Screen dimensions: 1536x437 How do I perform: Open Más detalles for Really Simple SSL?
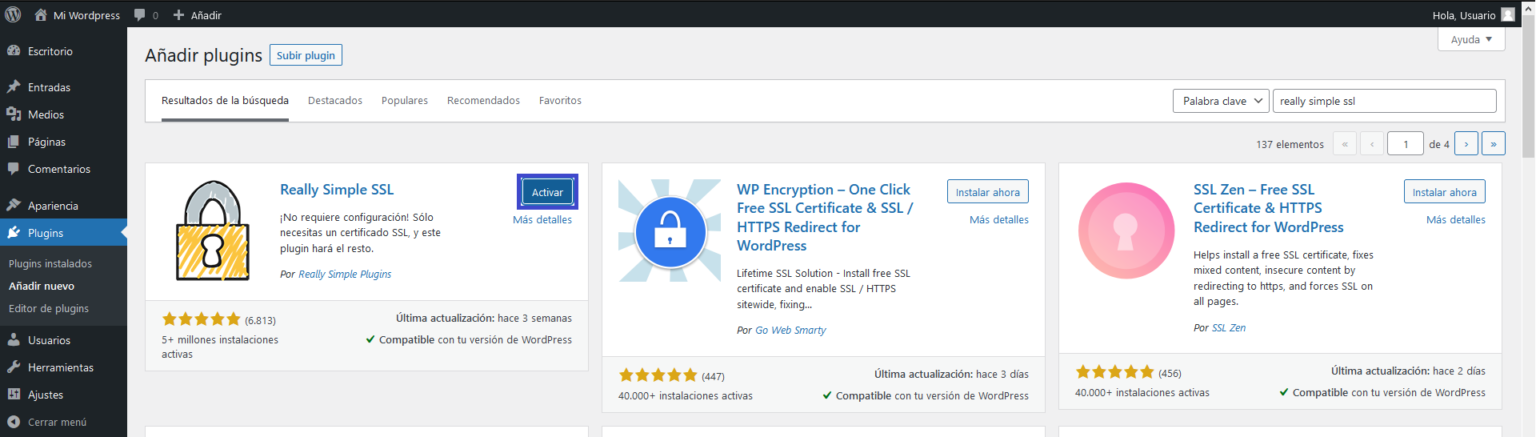click(x=542, y=220)
